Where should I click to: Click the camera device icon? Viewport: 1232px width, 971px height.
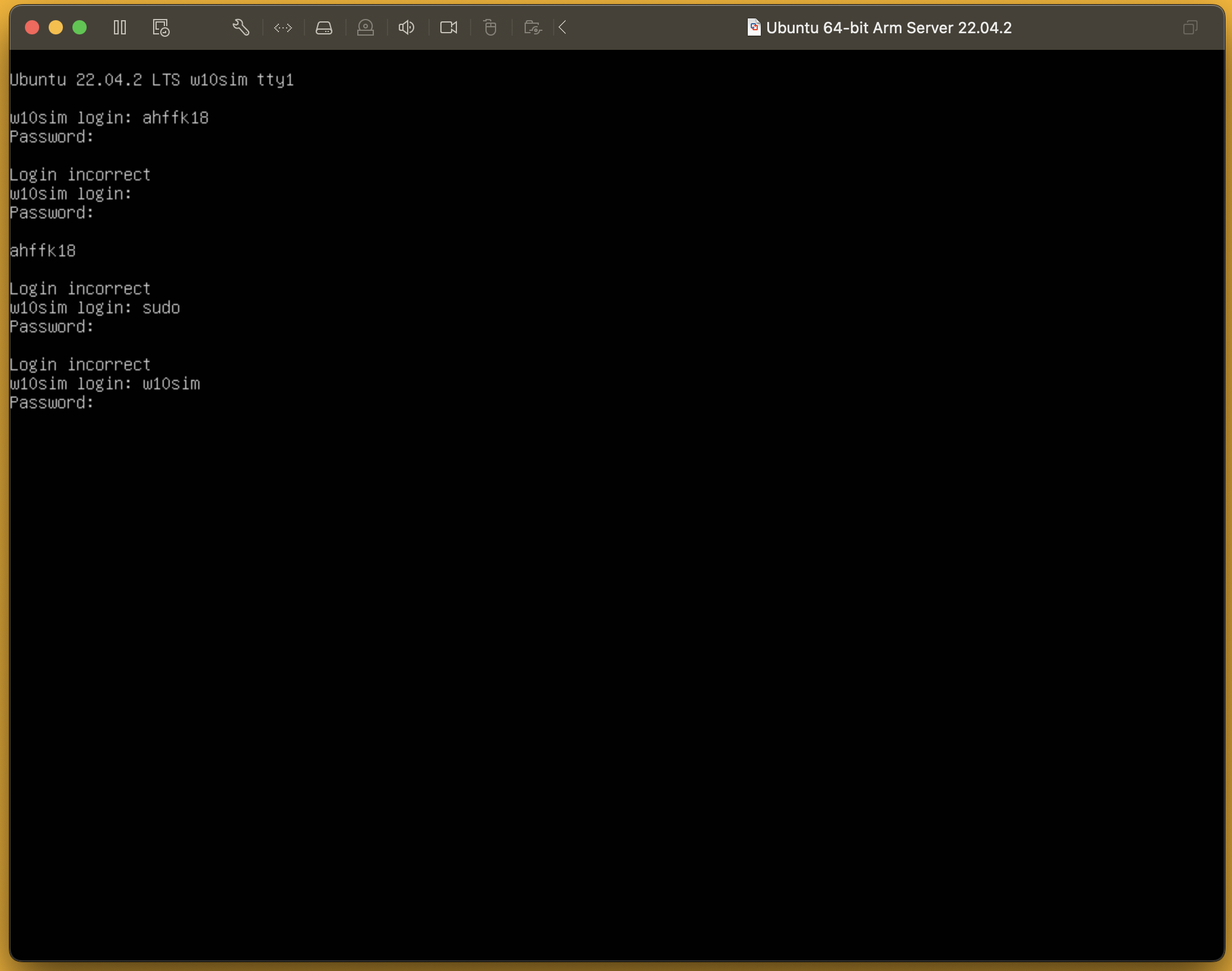(449, 27)
